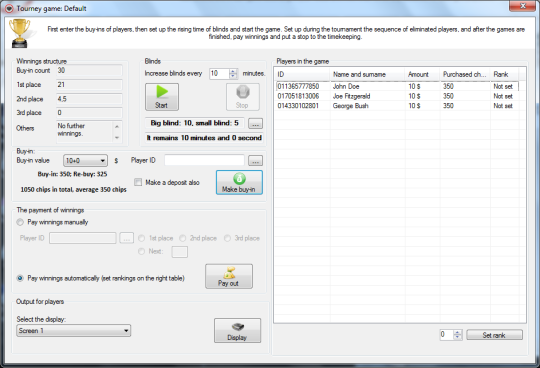
Task: Close the Tourney game window
Action: pyautogui.click(x=522, y=6)
